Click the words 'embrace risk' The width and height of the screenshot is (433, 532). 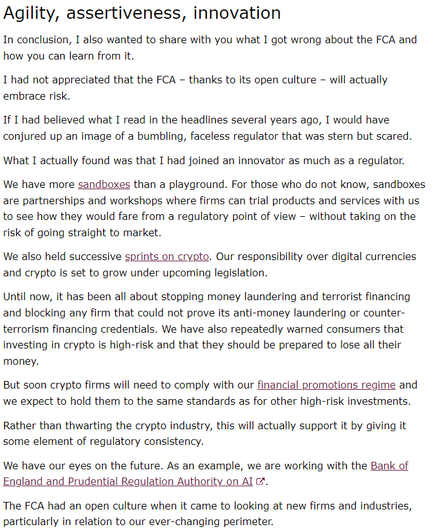(x=36, y=96)
